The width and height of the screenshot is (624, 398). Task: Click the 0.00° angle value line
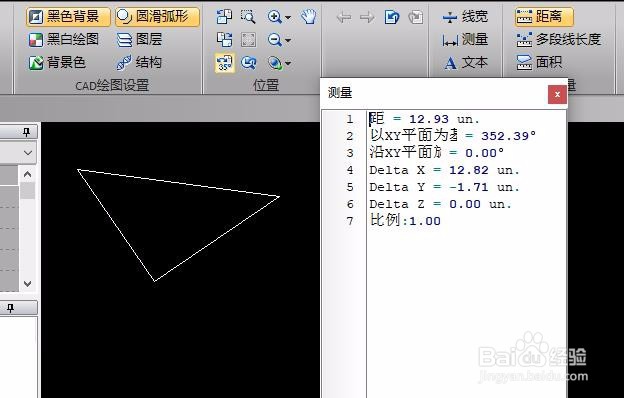(x=437, y=153)
